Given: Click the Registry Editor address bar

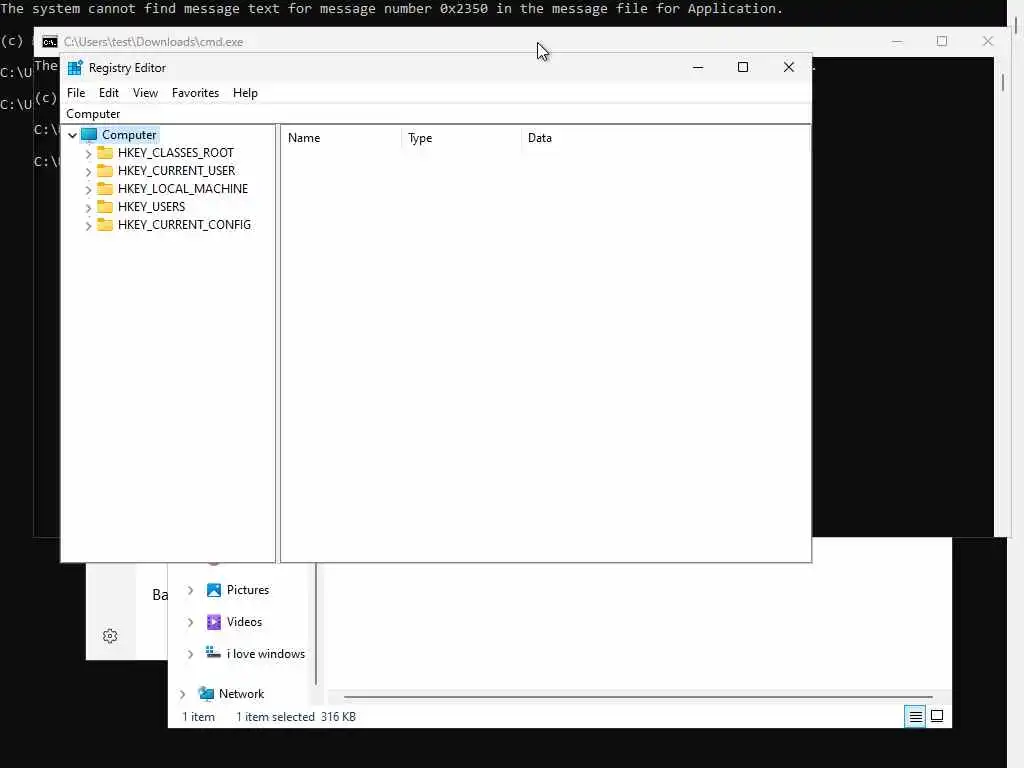Looking at the screenshot, I should pyautogui.click(x=436, y=114).
